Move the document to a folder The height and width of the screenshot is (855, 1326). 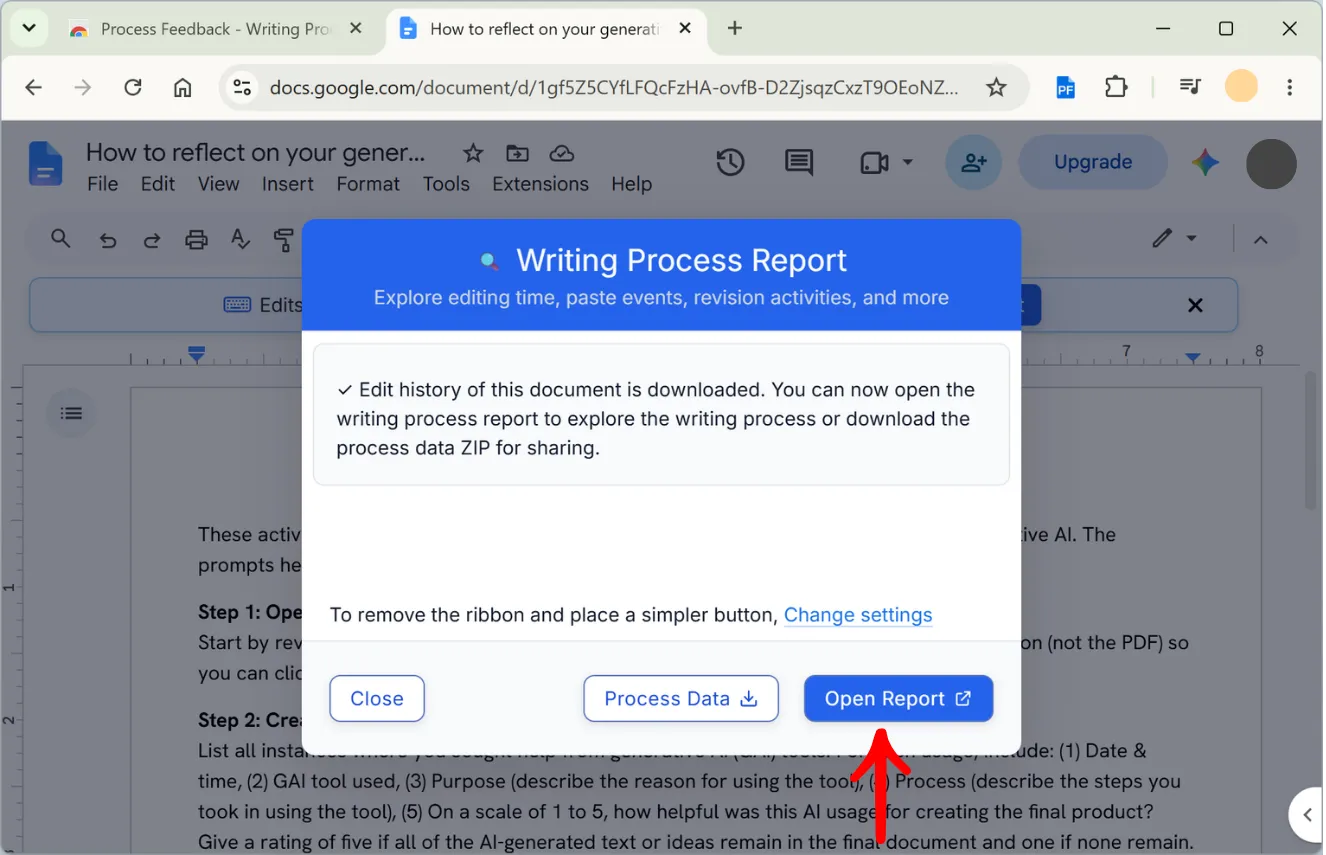click(x=517, y=153)
